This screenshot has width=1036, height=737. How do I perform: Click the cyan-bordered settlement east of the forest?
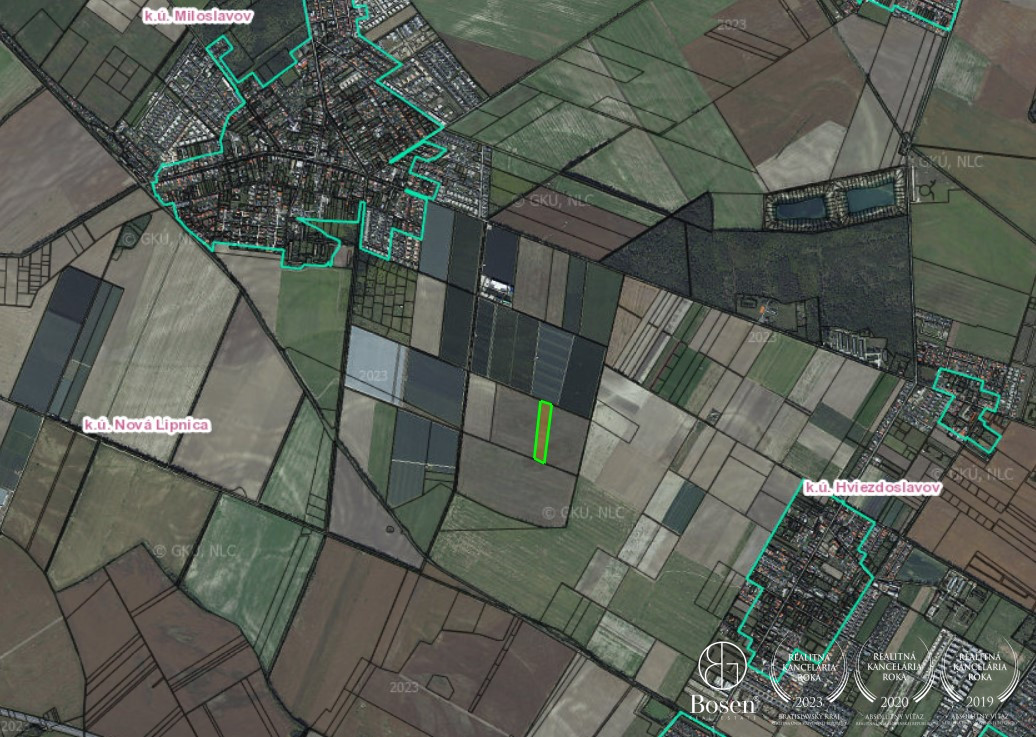(x=965, y=400)
